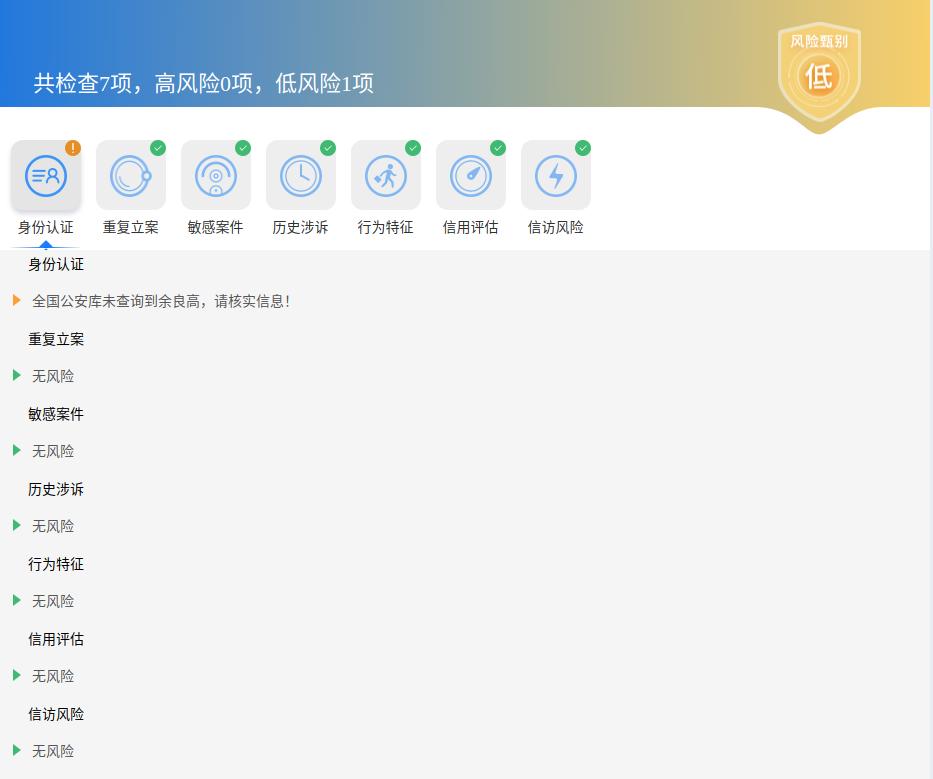This screenshot has height=779, width=933.
Task: Open the 重复立案 circular icon tile
Action: (x=131, y=176)
